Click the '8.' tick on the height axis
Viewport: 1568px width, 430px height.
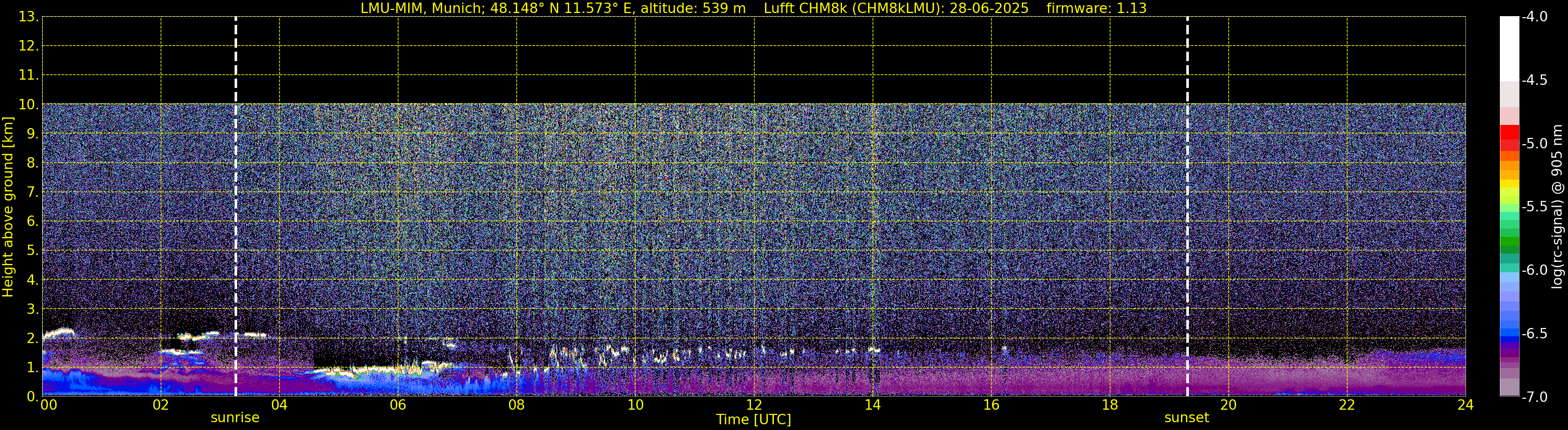[x=32, y=163]
